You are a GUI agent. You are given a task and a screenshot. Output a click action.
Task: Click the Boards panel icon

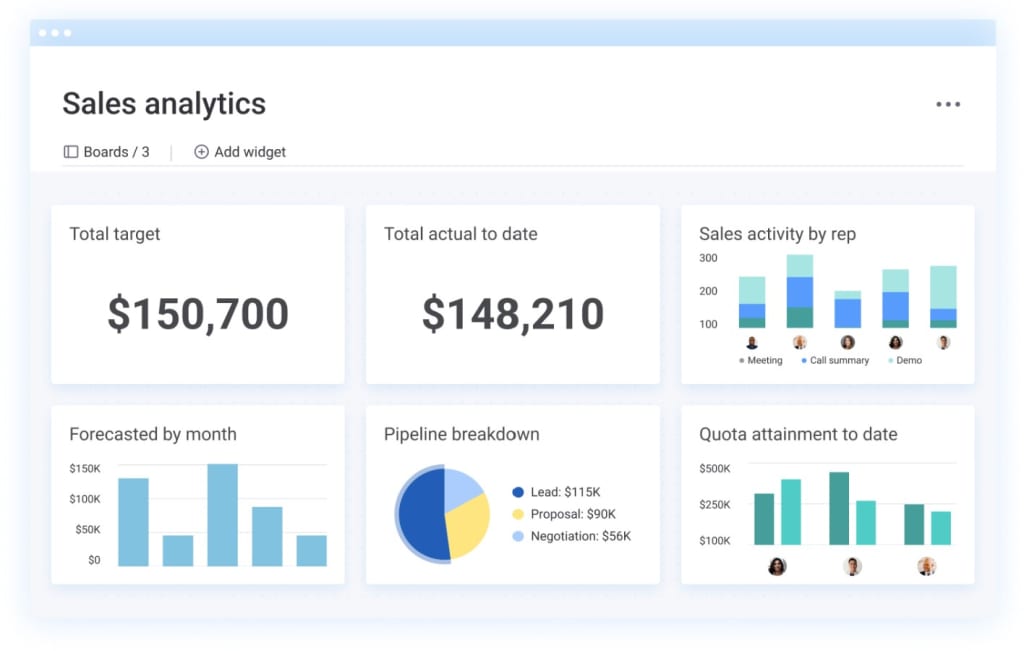coord(71,151)
